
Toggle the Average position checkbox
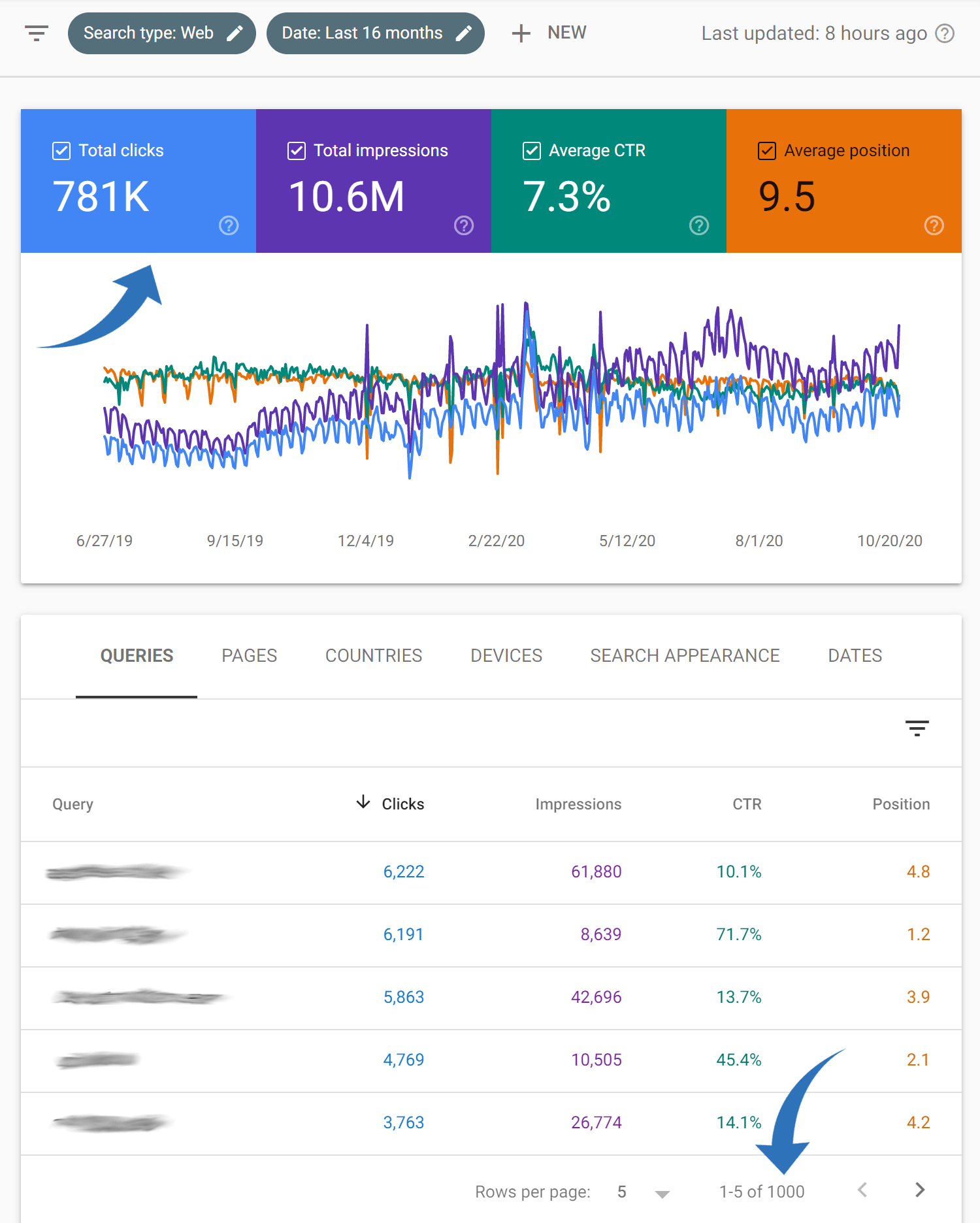pos(767,151)
